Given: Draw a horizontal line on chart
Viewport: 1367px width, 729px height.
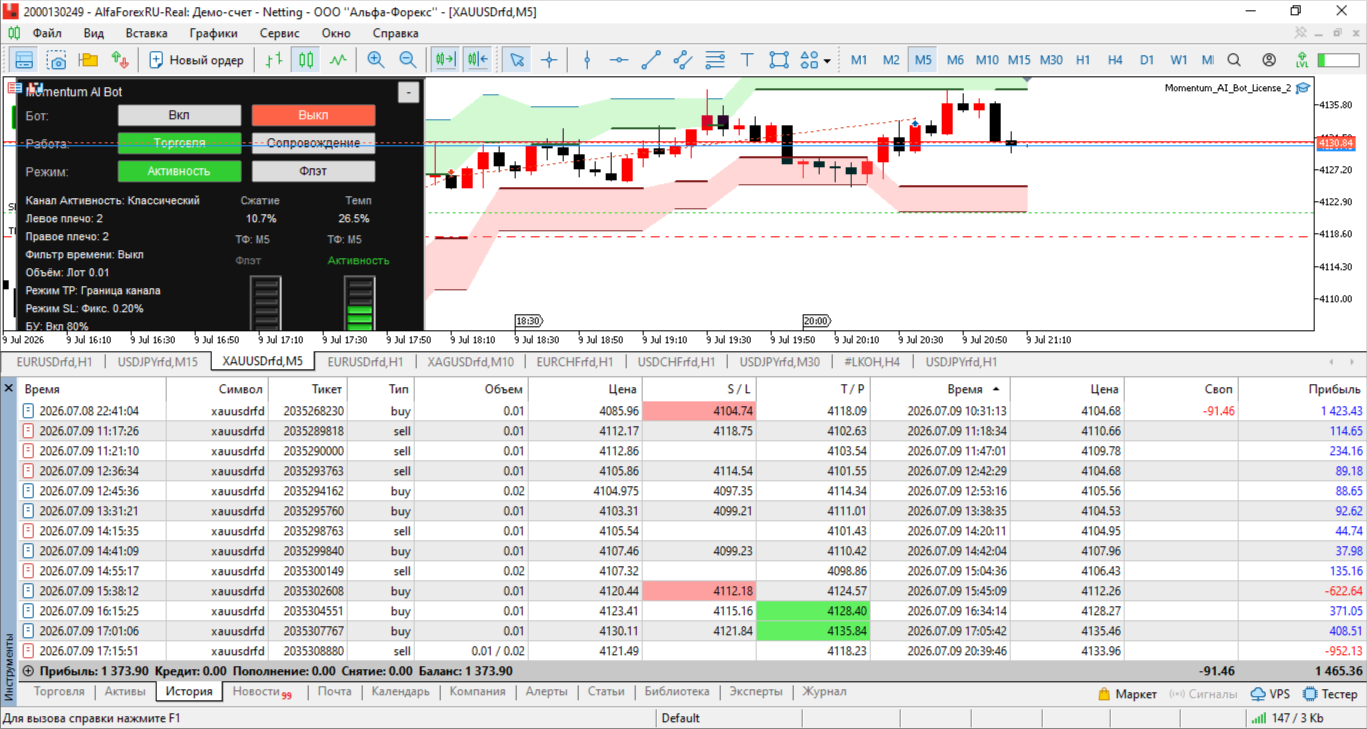Looking at the screenshot, I should click(x=619, y=60).
